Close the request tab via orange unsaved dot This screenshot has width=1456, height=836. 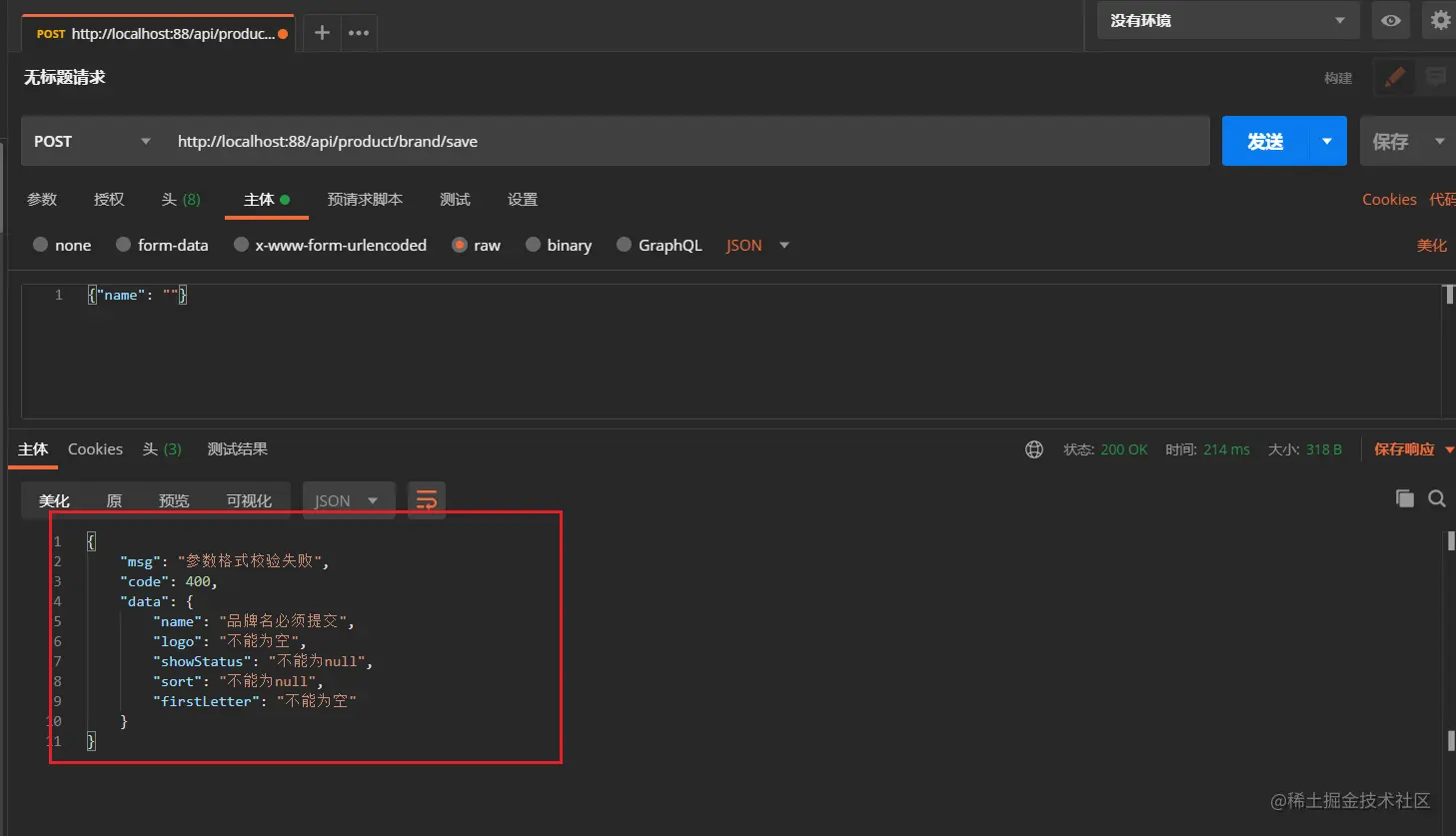click(283, 34)
